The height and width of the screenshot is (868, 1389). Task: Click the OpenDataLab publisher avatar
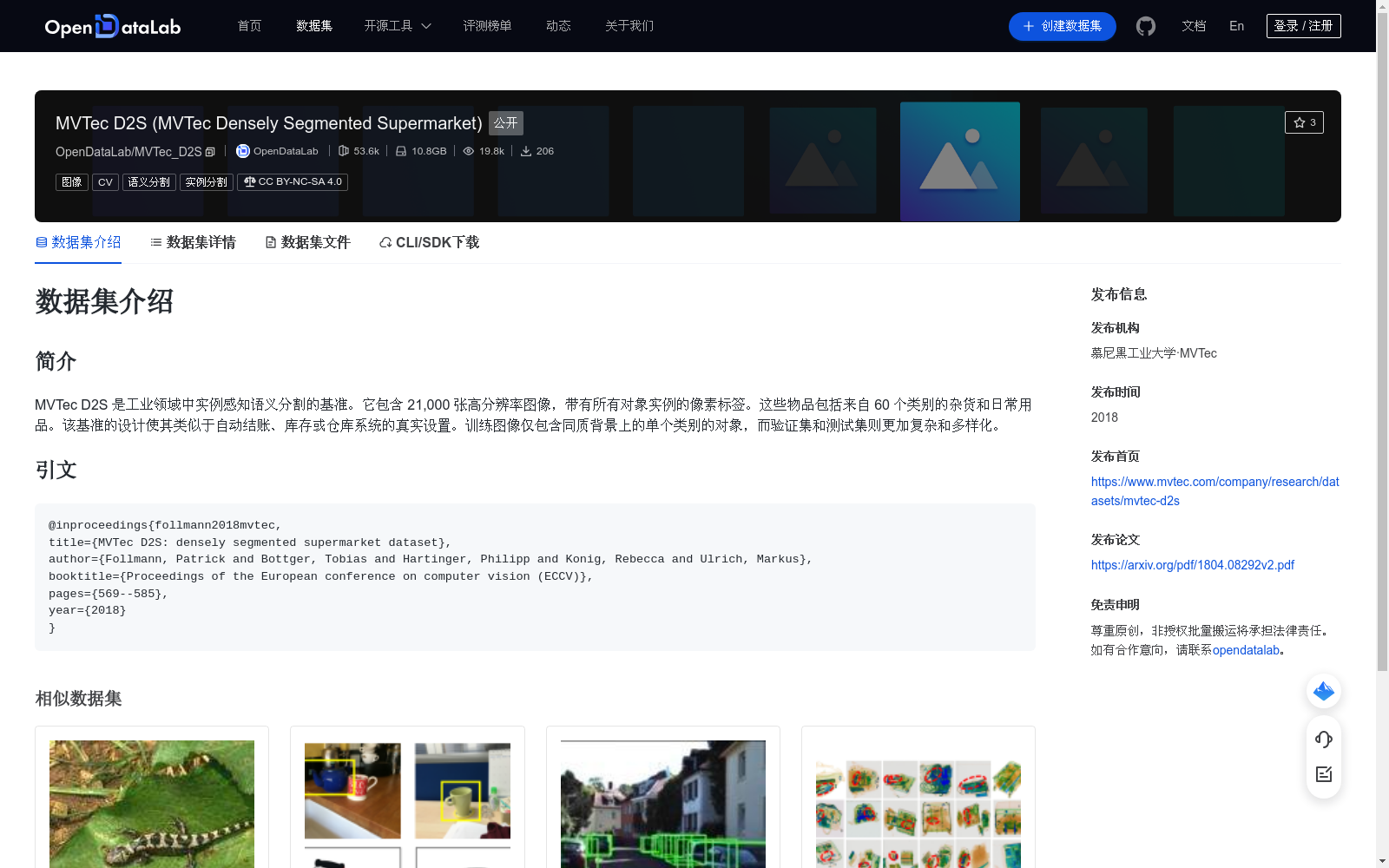click(x=243, y=151)
